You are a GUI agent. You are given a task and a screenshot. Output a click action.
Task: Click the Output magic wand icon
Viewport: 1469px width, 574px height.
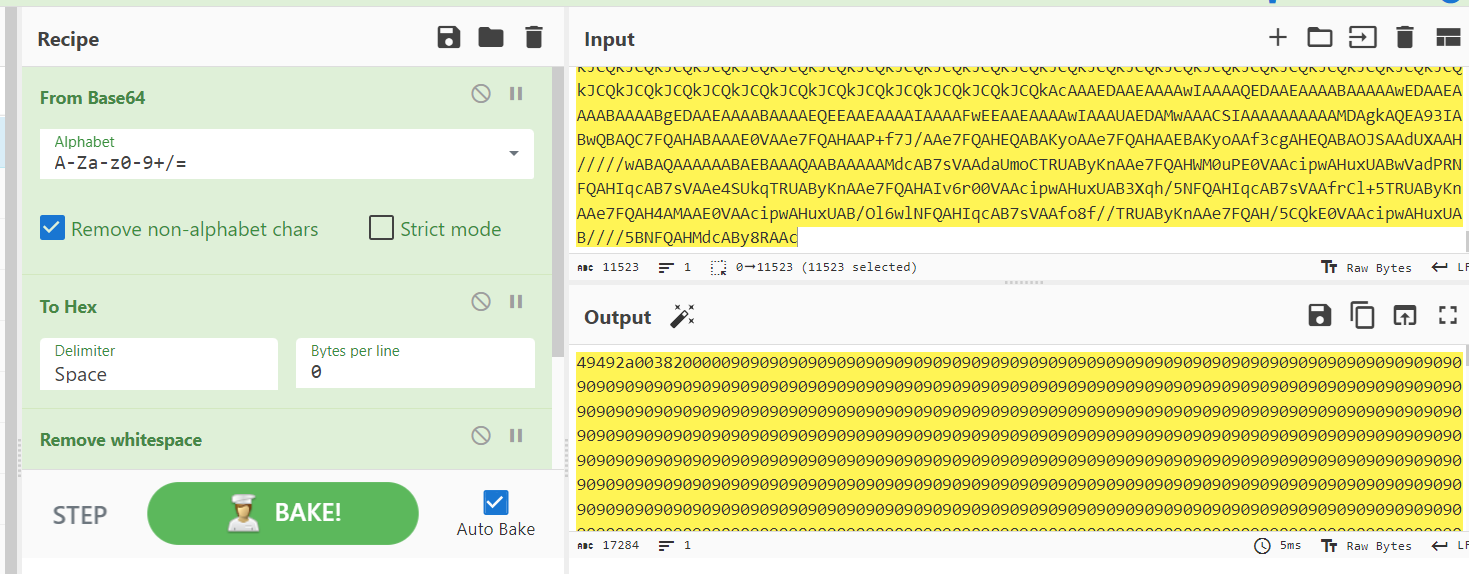coord(682,316)
